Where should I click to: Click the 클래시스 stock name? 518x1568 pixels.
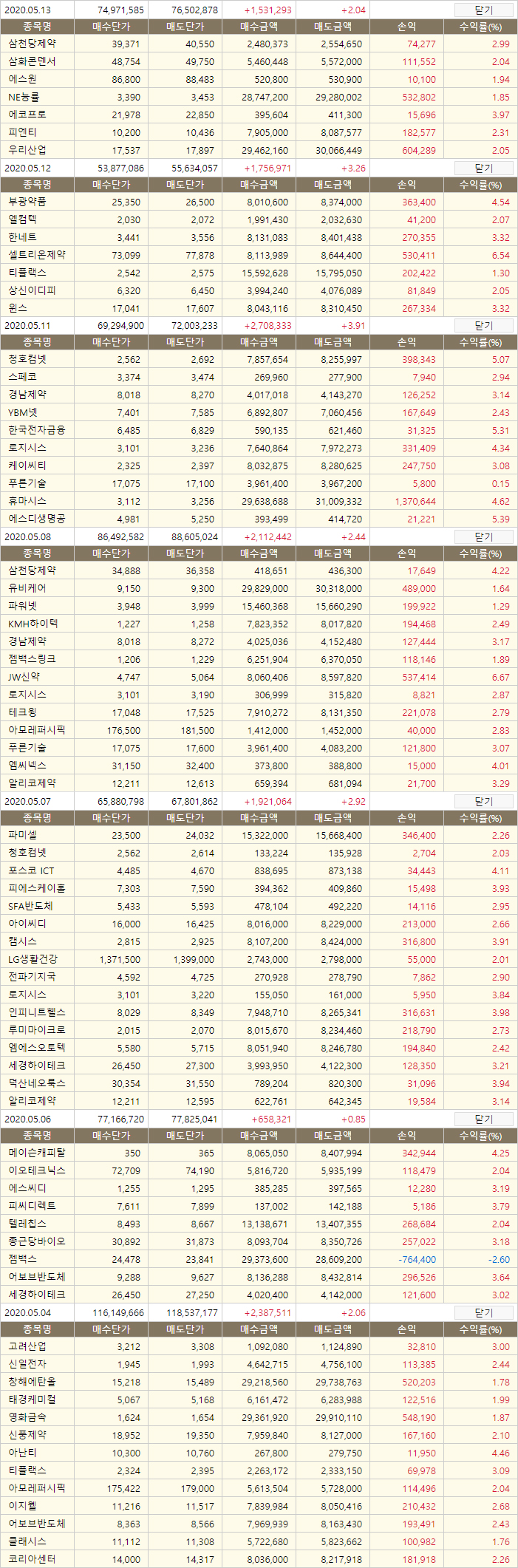pos(27,1541)
